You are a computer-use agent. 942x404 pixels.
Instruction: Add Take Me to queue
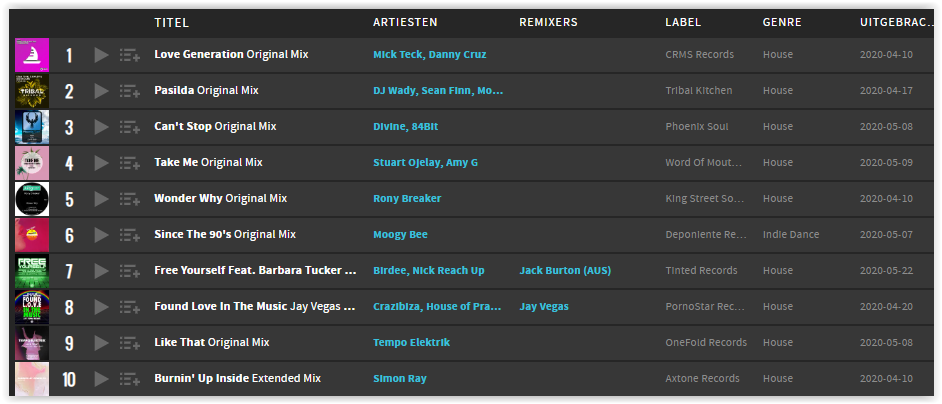point(130,163)
